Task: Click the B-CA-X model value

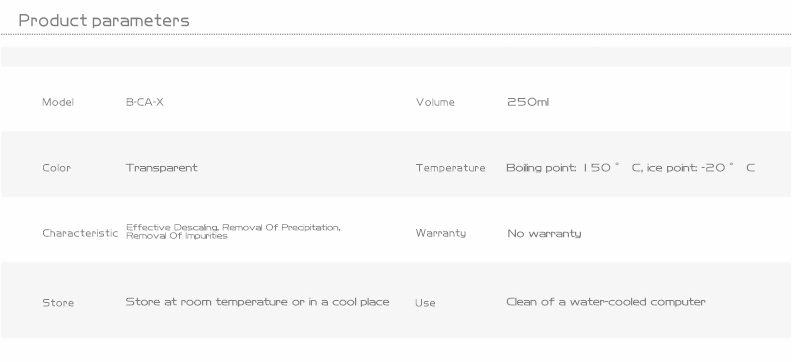Action: [144, 102]
